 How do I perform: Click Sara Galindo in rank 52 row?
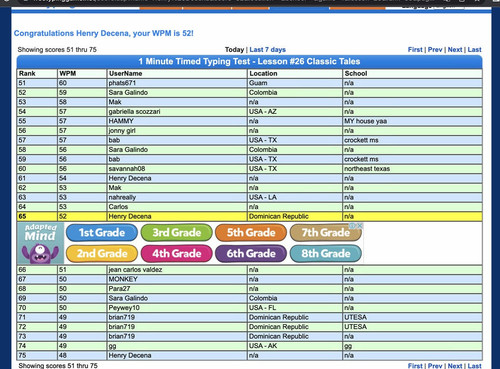click(x=128, y=93)
